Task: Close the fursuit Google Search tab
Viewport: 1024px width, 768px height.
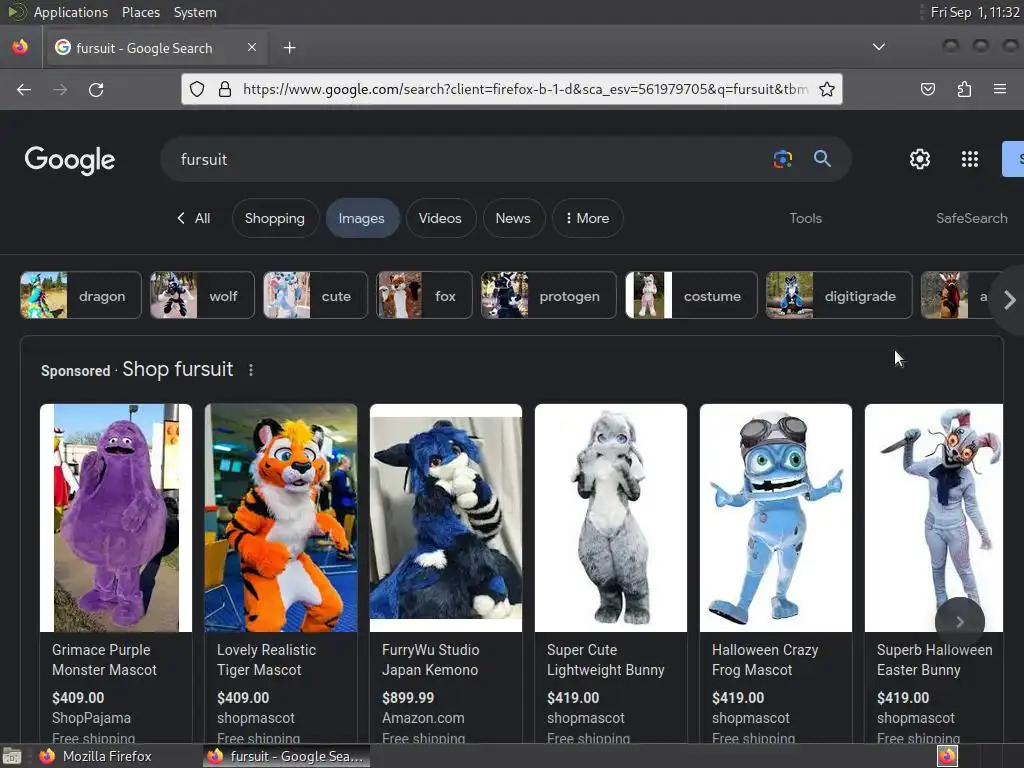Action: [252, 47]
